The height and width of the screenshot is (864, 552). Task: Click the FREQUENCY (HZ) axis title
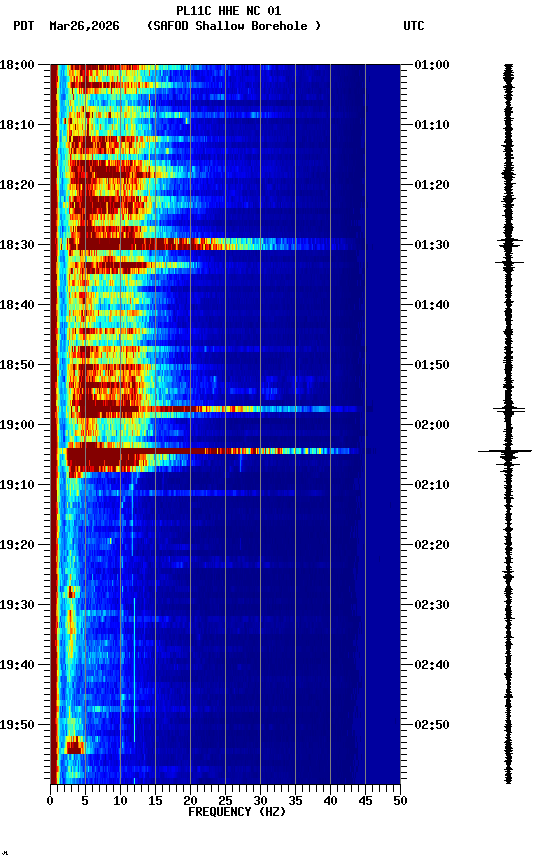(237, 812)
